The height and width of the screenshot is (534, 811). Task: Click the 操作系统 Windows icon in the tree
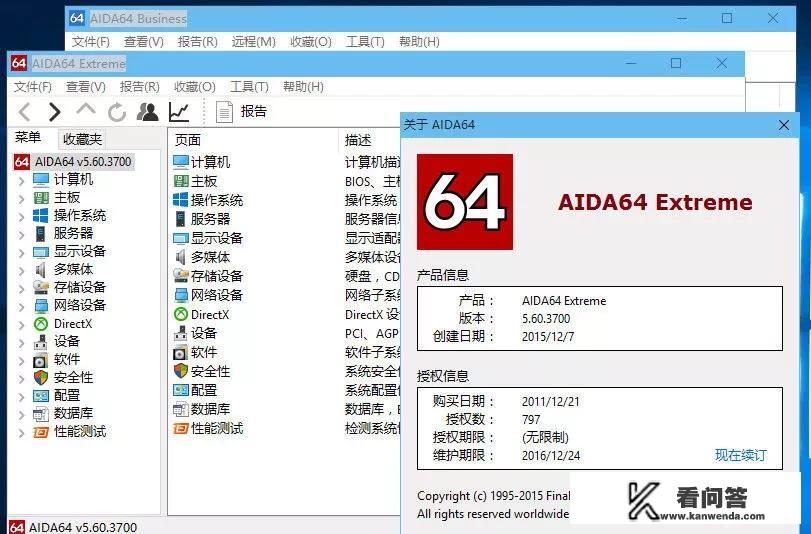pos(40,215)
